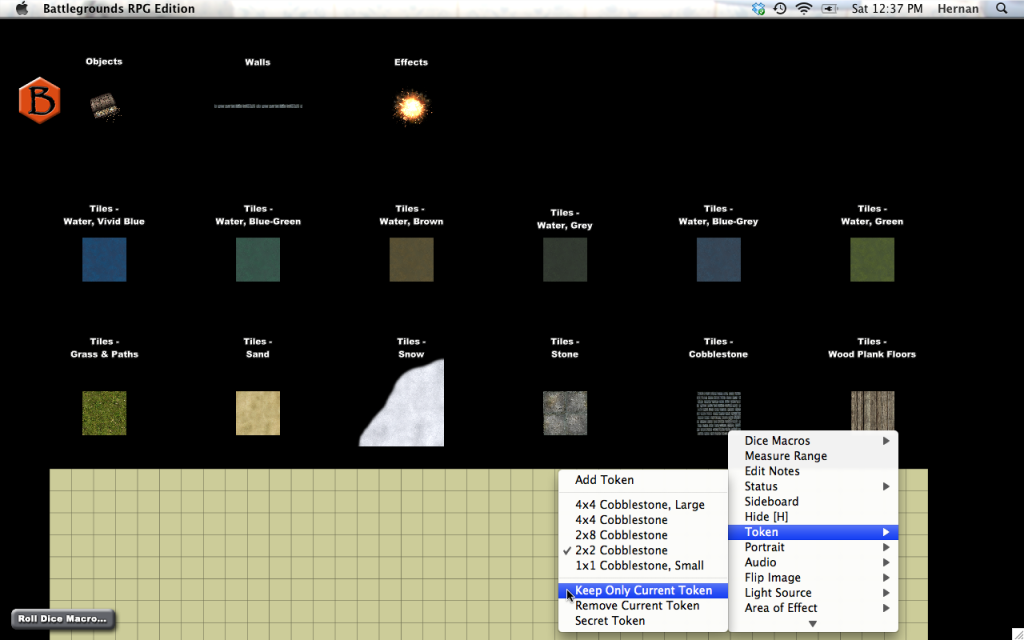The width and height of the screenshot is (1024, 640).
Task: Switch token to 4x4 Cobblestone, Large
Action: (x=639, y=505)
